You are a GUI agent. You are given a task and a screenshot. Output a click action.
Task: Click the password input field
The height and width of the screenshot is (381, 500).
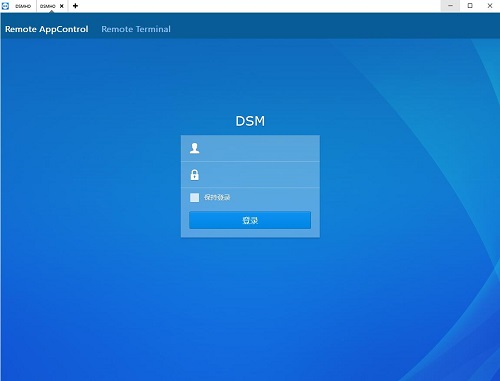[x=250, y=175]
